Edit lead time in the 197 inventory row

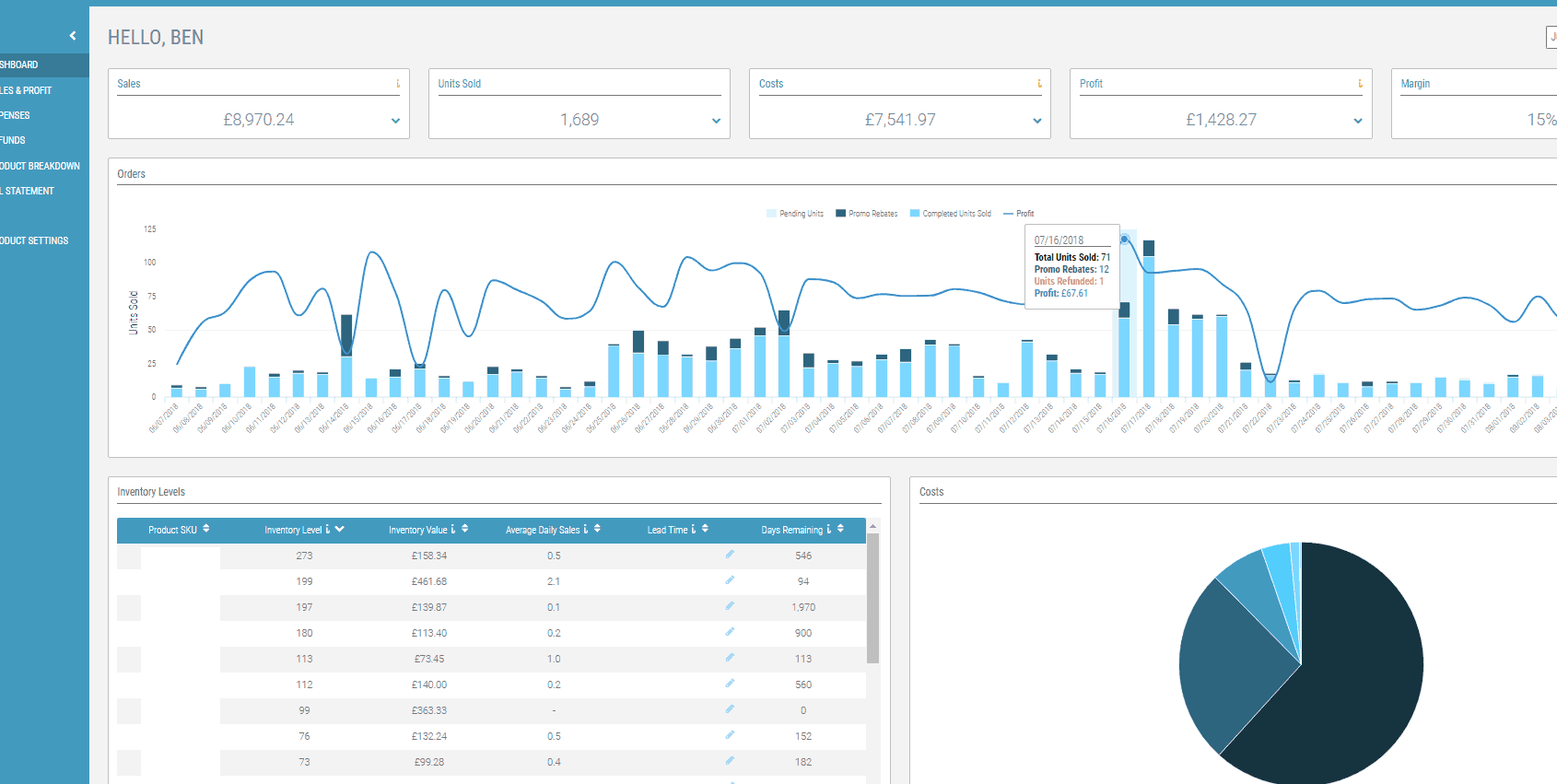click(730, 606)
